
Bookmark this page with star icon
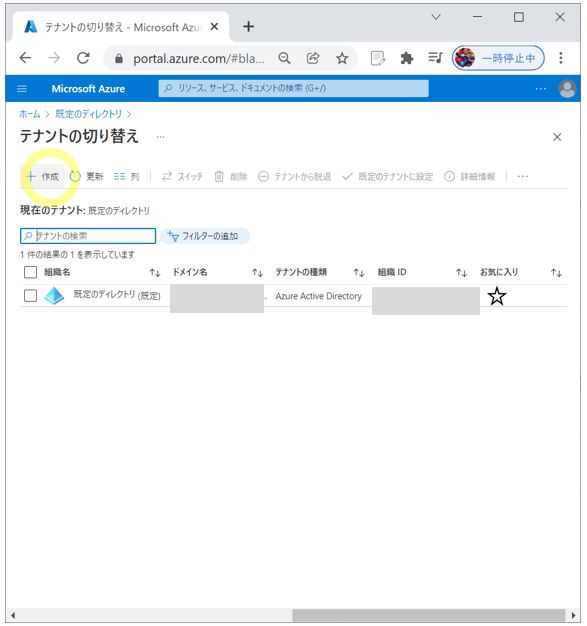click(x=342, y=59)
